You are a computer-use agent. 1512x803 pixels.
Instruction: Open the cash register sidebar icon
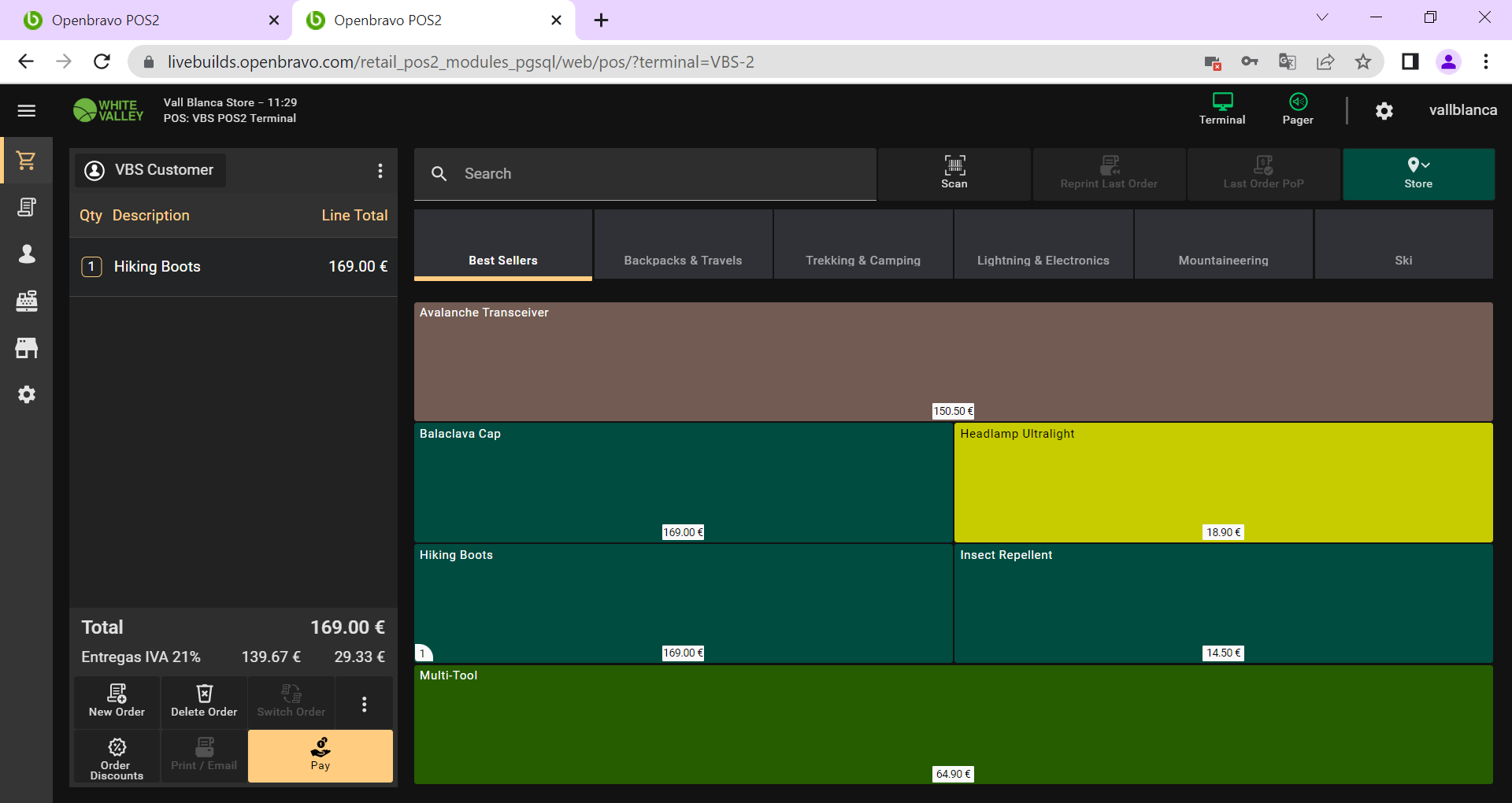coord(27,301)
